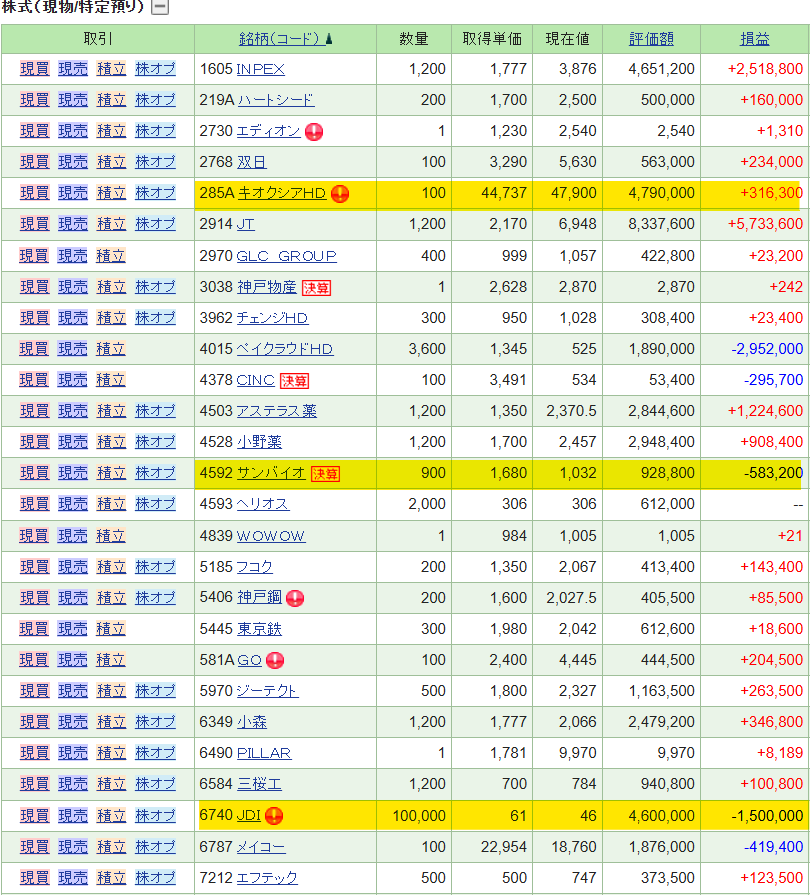Open サンバイオ stock link
Viewport: 810px width, 895px height.
271,473
